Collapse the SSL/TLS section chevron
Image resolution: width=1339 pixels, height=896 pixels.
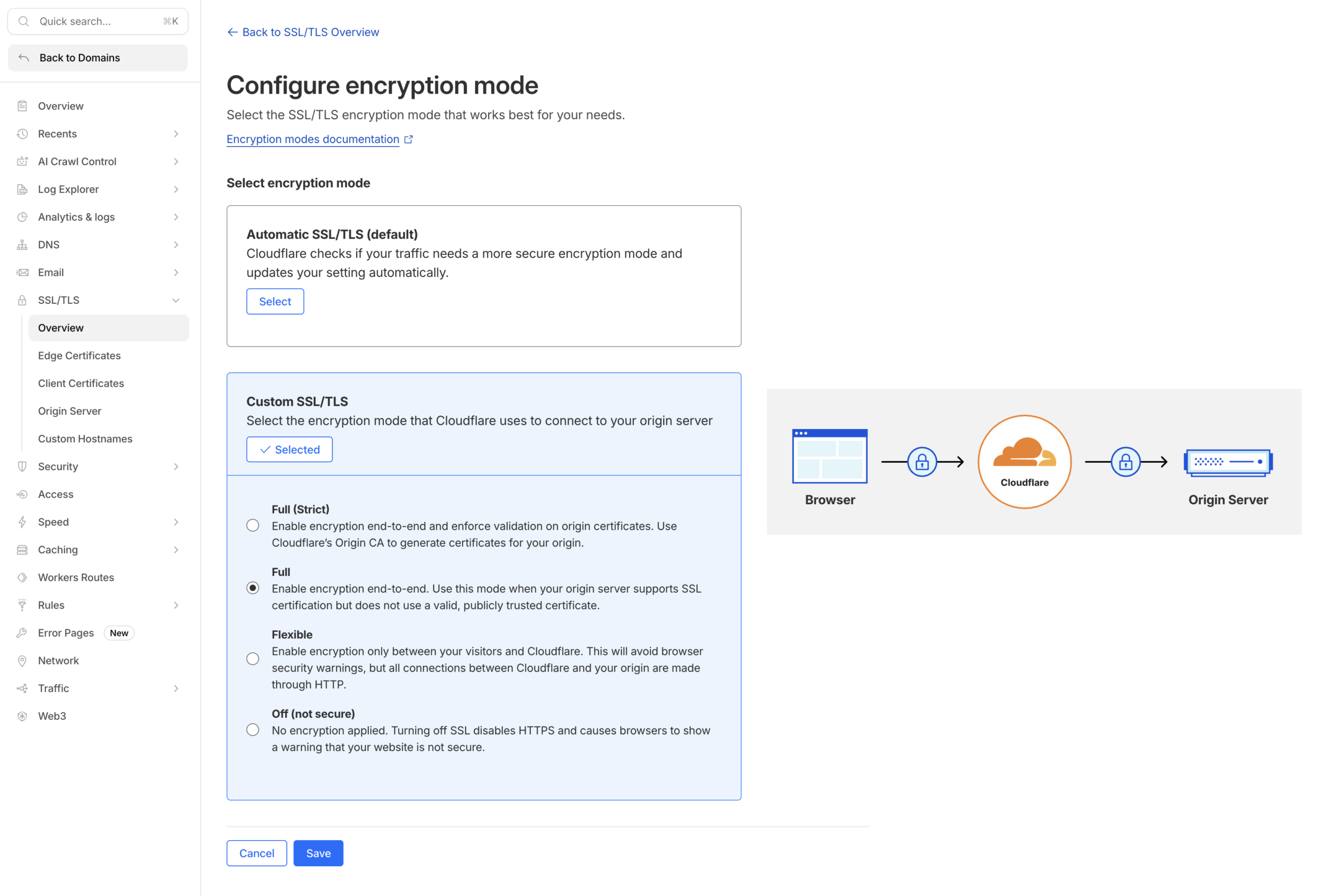[x=175, y=300]
